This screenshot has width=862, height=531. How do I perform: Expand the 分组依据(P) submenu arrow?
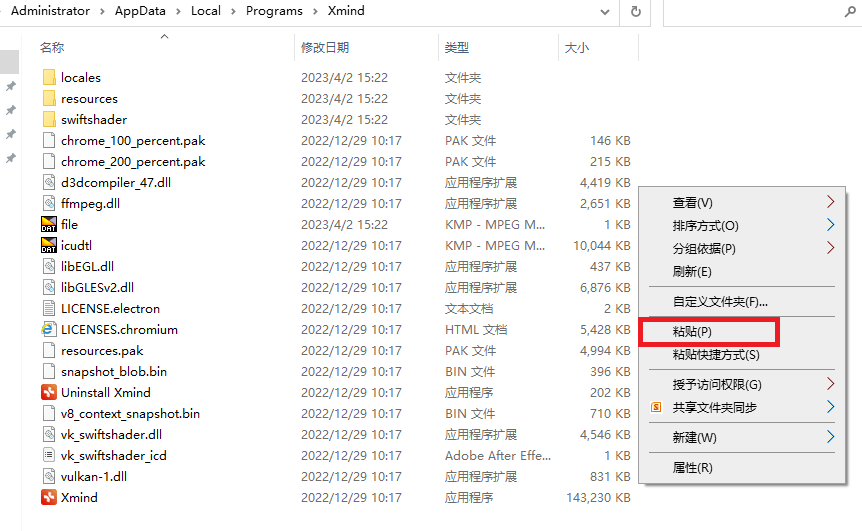coord(830,248)
